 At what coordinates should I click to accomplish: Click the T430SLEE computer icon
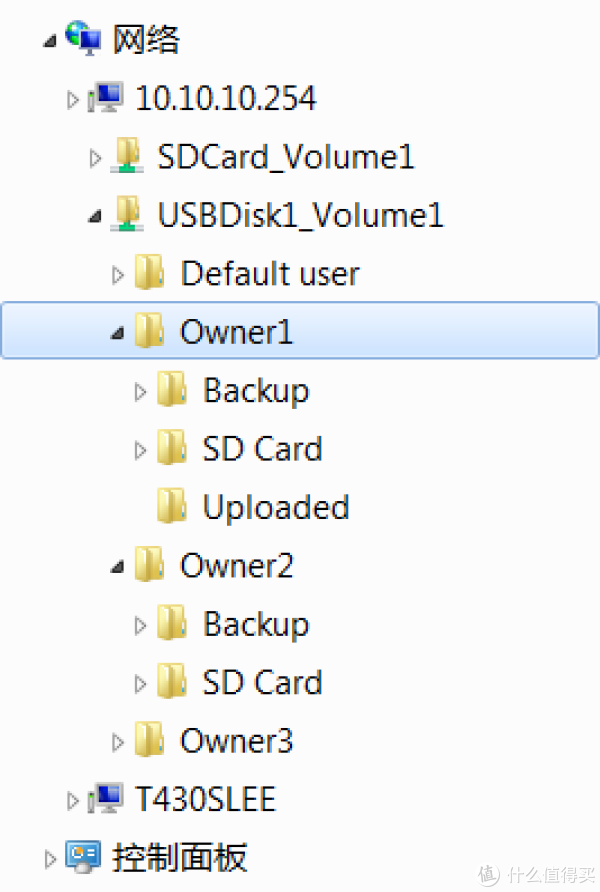[x=106, y=798]
